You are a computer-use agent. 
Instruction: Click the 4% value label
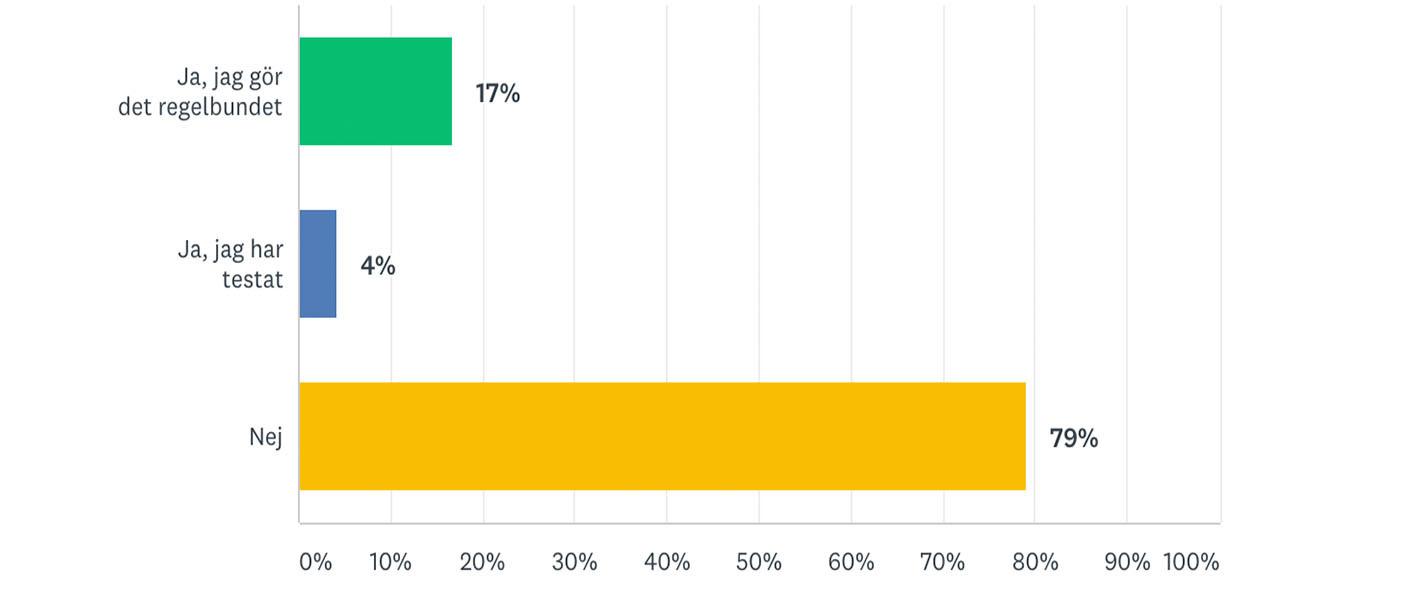[378, 266]
